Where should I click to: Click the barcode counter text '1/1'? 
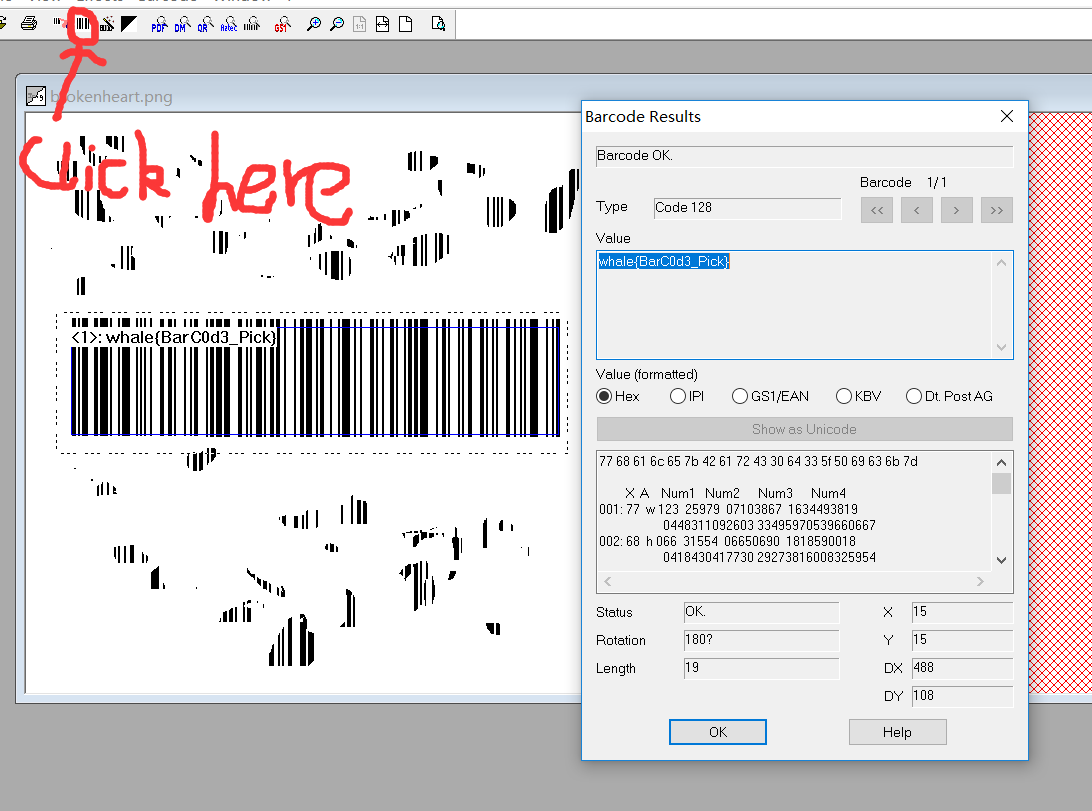(x=937, y=182)
